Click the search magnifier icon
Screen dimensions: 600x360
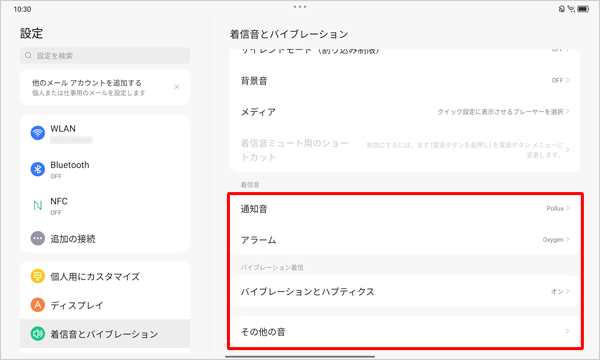tap(28, 55)
